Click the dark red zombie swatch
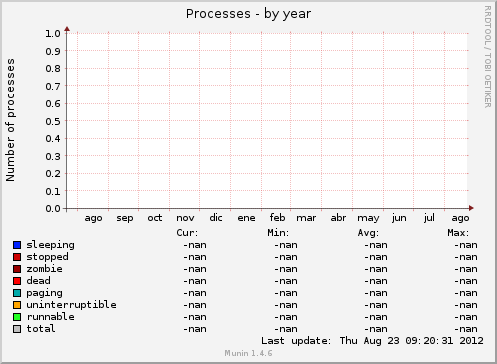 click(17, 269)
